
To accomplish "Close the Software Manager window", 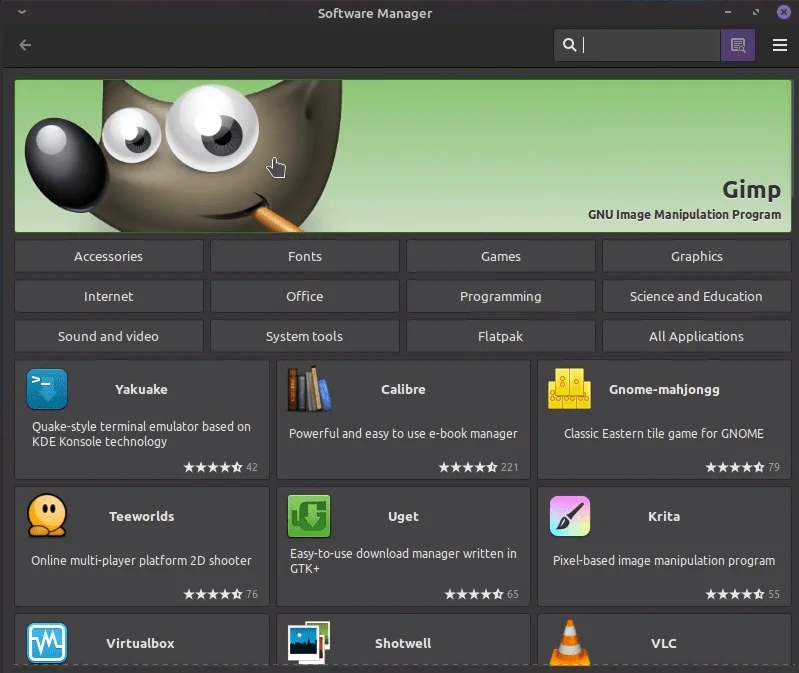I will click(x=784, y=12).
